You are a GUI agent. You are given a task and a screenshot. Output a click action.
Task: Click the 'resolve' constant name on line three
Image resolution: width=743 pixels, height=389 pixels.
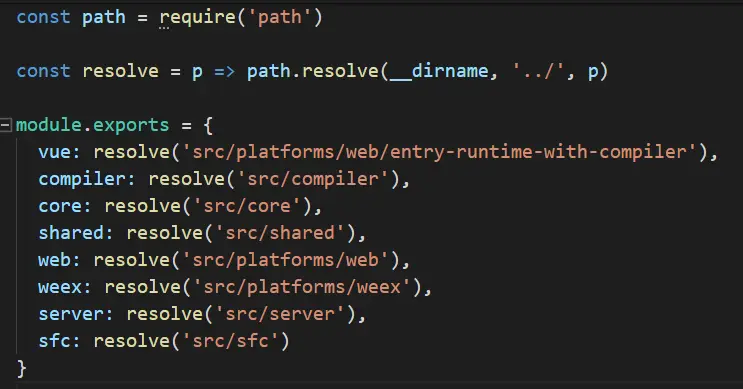(x=120, y=72)
